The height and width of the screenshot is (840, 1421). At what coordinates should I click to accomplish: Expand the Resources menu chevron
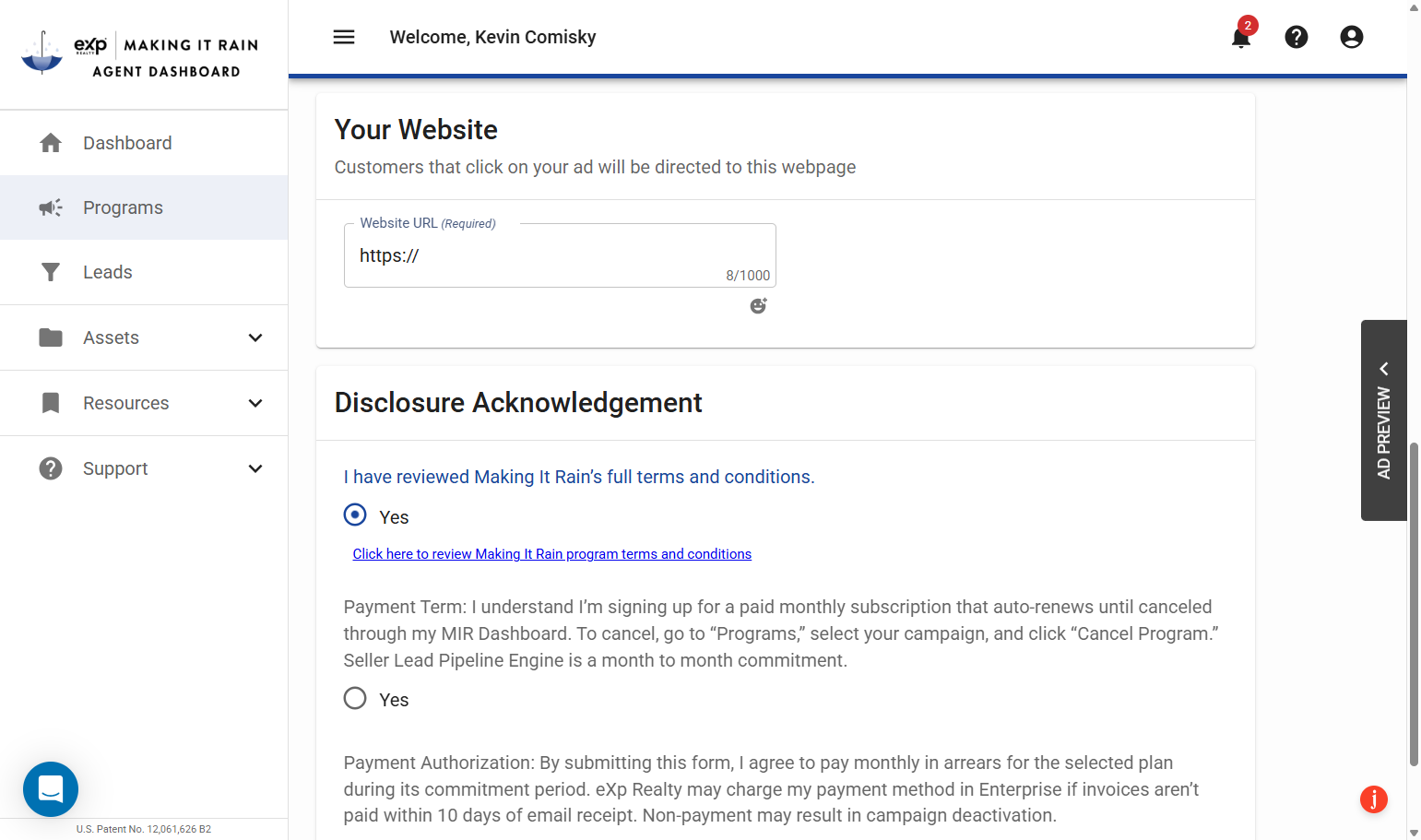[255, 403]
